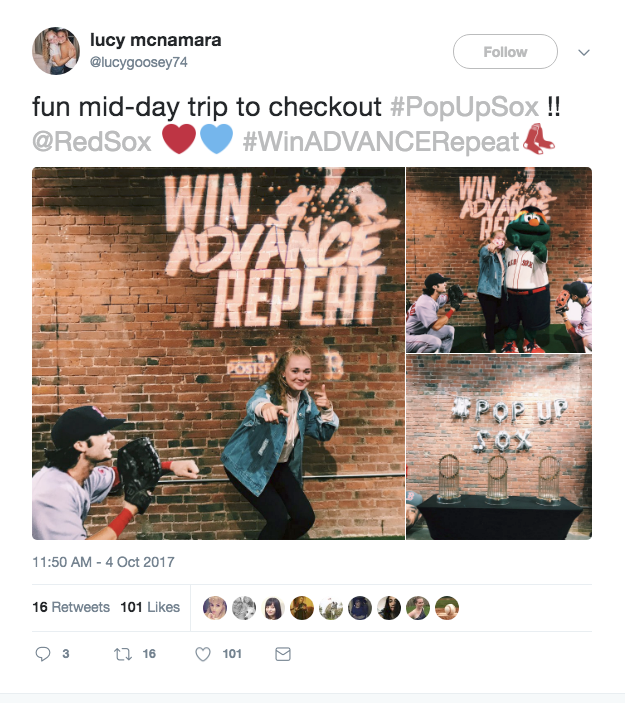Open the large Win Advance Repeat photo
Viewport: 625px width, 703px height.
point(218,353)
